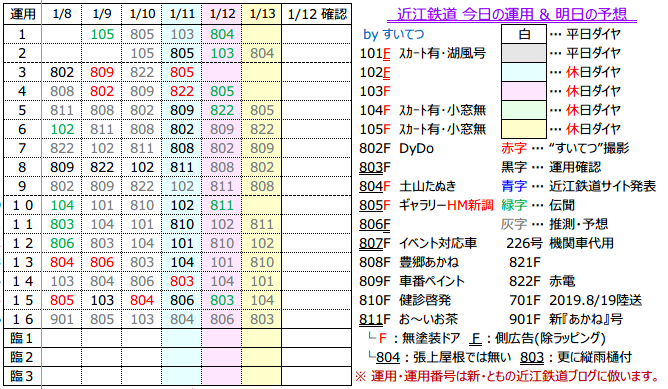Viewport: 668px width, 389px height.
Task: Click red 822 in row 4 under 1/11
Action: pos(182,91)
